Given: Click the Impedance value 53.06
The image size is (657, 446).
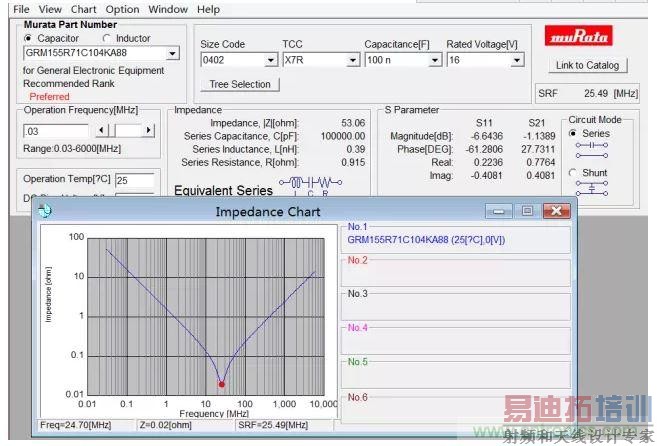Looking at the screenshot, I should [353, 123].
